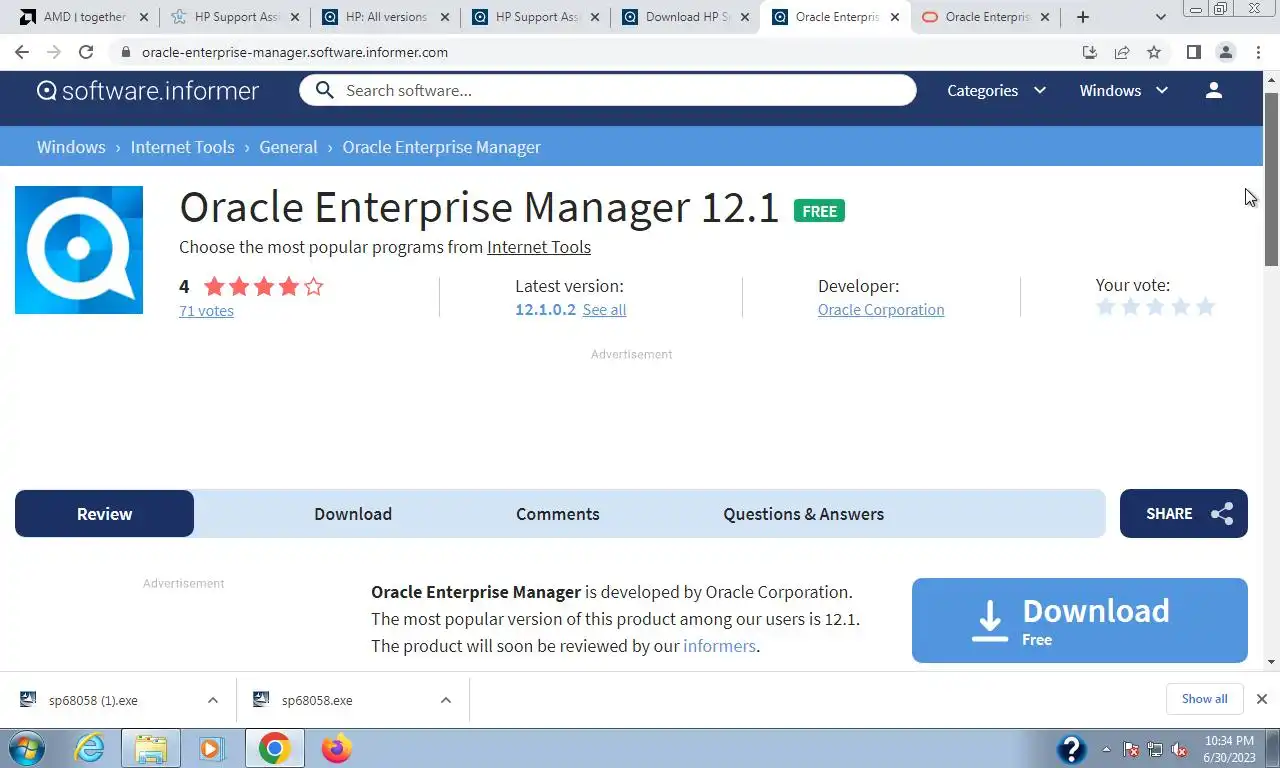Click the Oracle Enterprise Manager app icon

[x=79, y=250]
